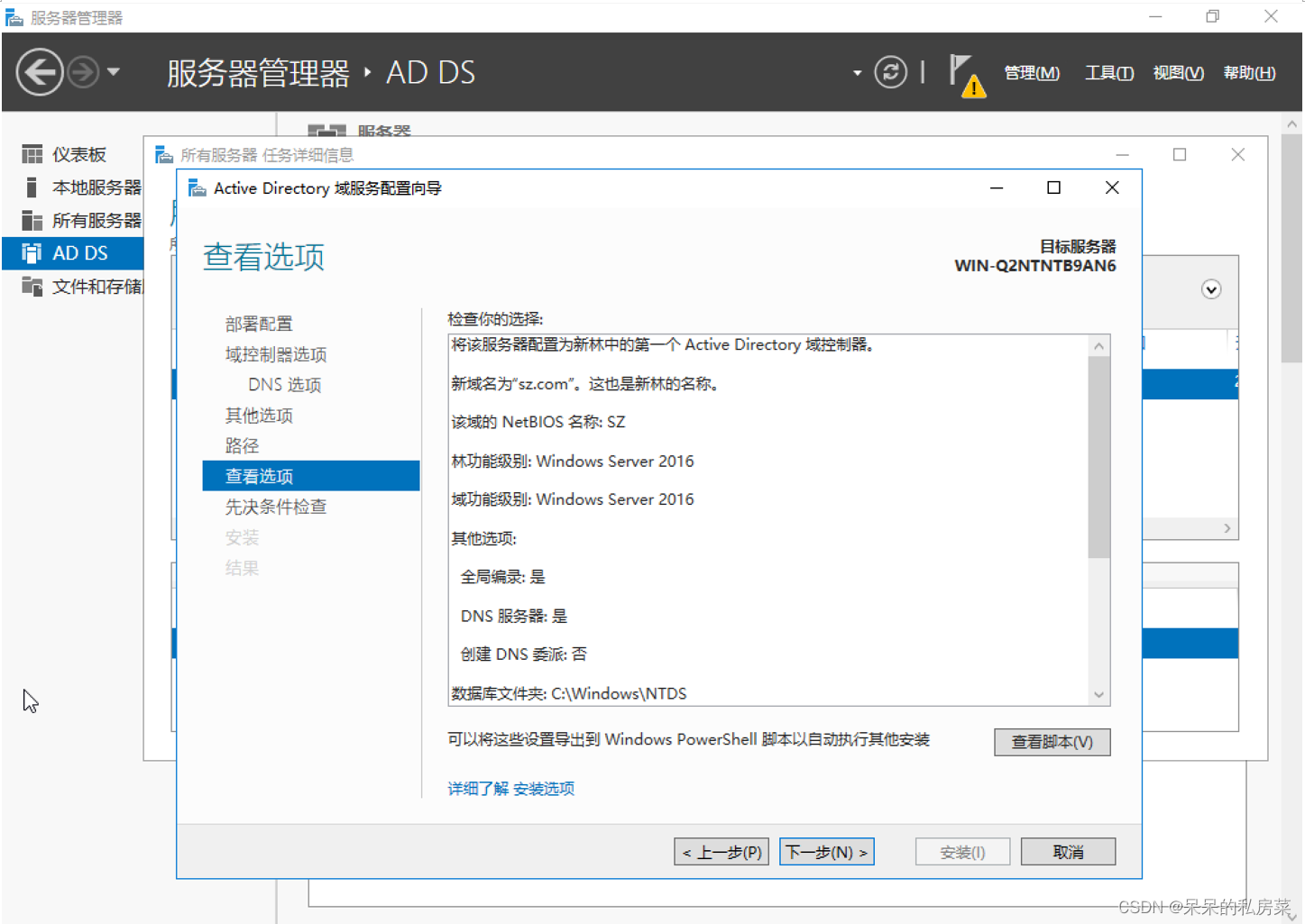Select AD DS in the sidebar
Viewport: 1305px width, 924px height.
point(73,253)
